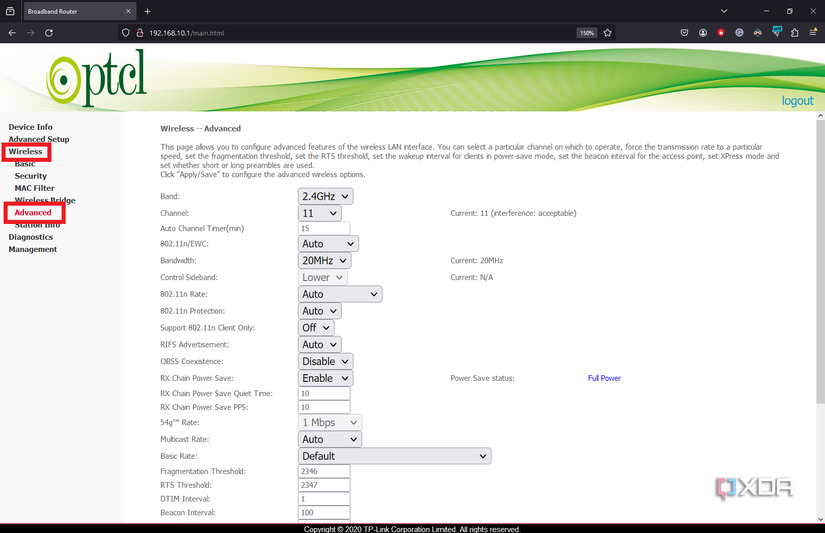The height and width of the screenshot is (533, 825).
Task: Click the logout link
Action: click(x=797, y=100)
